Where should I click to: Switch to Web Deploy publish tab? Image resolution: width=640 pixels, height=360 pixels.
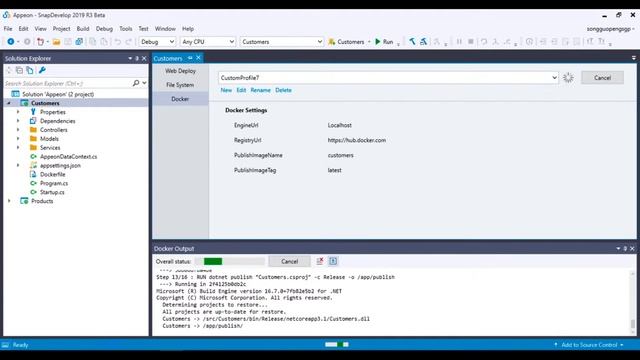coord(180,71)
